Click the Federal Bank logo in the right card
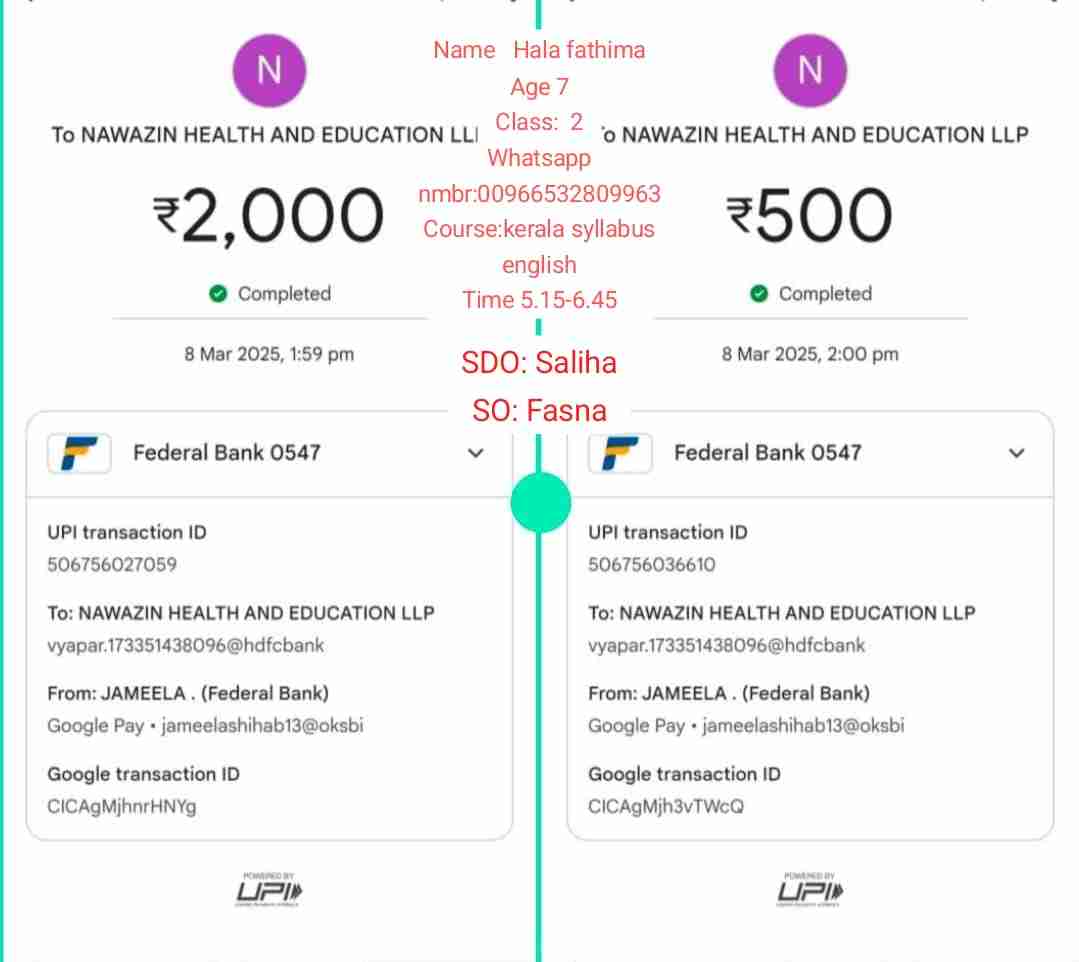The image size is (1079, 962). click(x=620, y=453)
